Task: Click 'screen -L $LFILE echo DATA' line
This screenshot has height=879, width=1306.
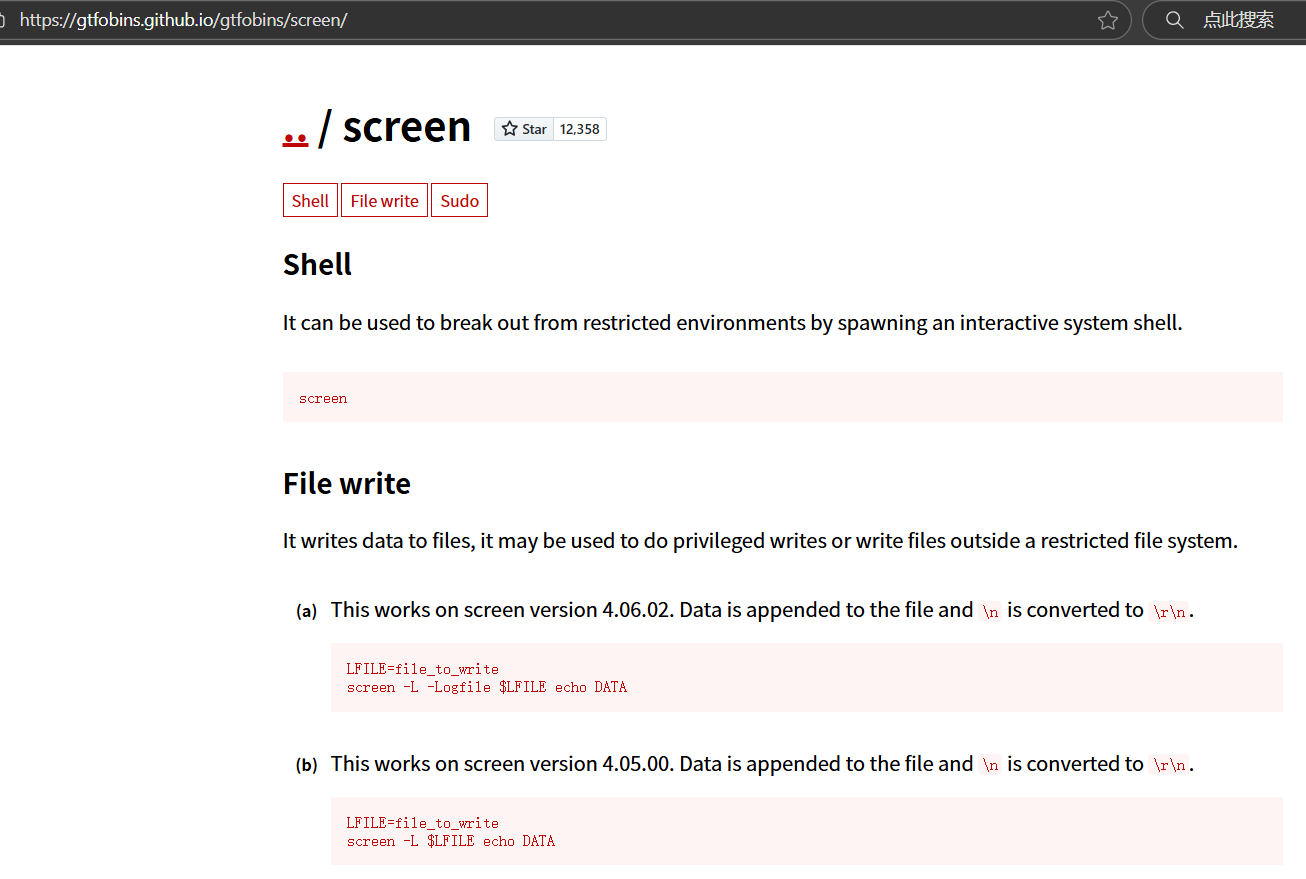Action: pyautogui.click(x=451, y=841)
